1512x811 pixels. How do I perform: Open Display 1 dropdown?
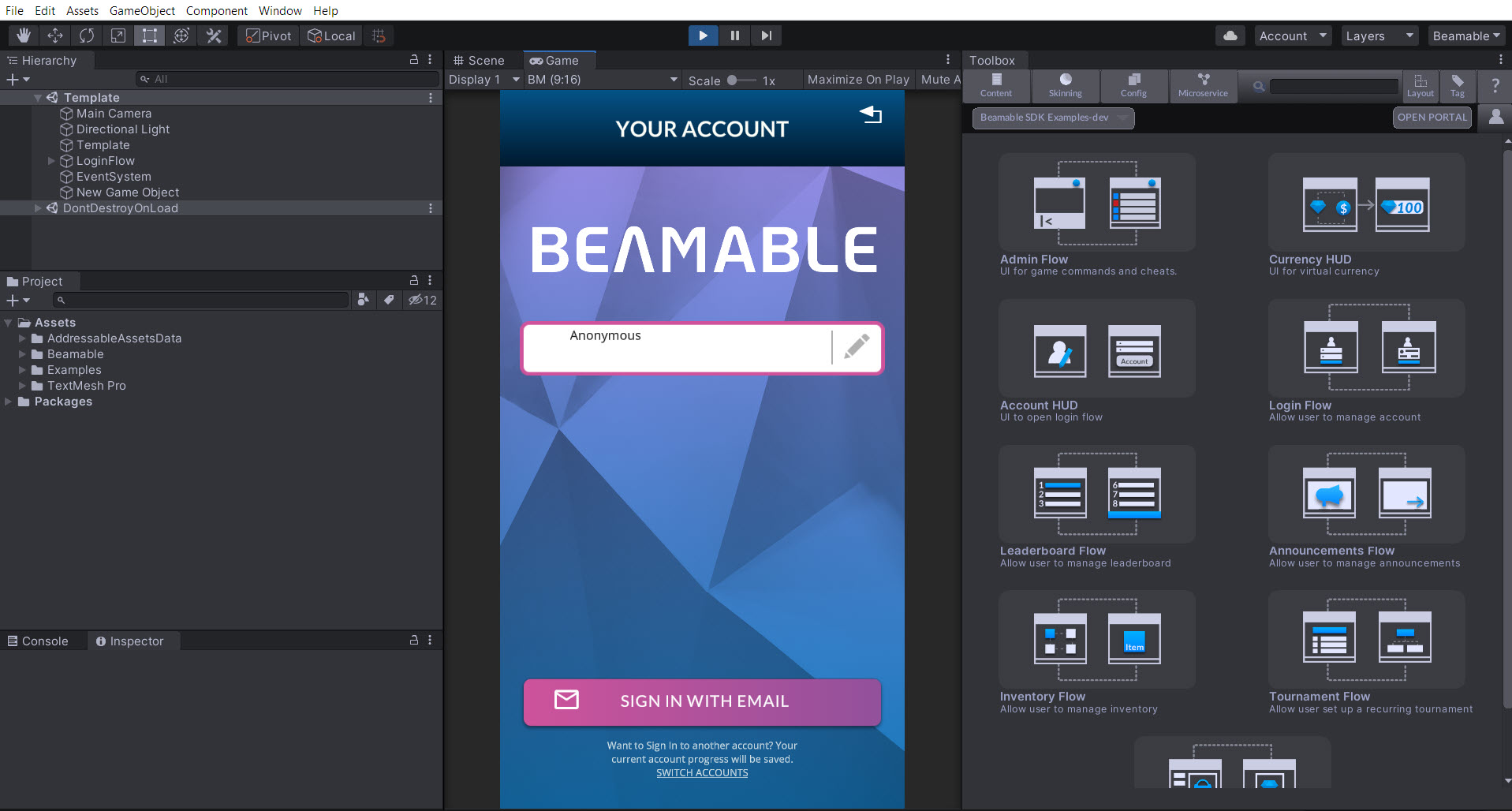[484, 80]
